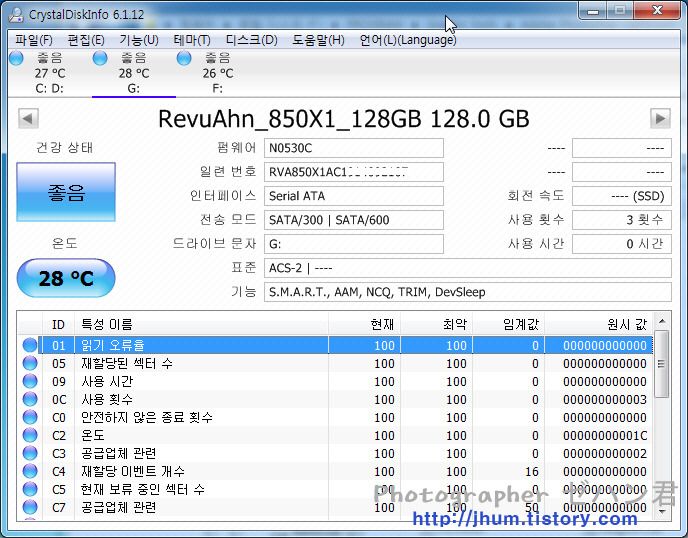Go to next disk with right arrow
This screenshot has height=538, width=688.
(x=660, y=118)
